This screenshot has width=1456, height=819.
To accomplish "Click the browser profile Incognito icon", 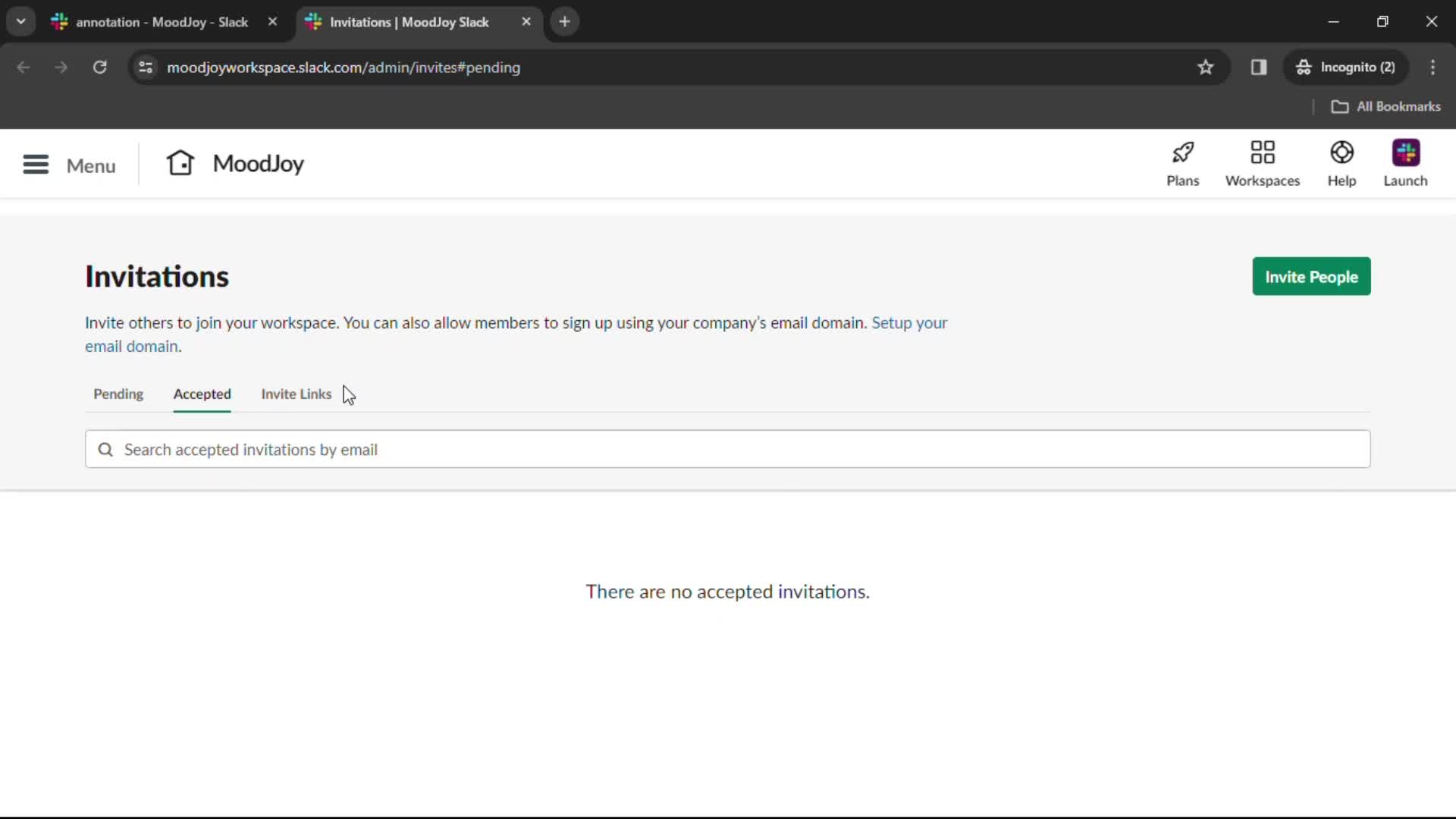I will click(1303, 67).
